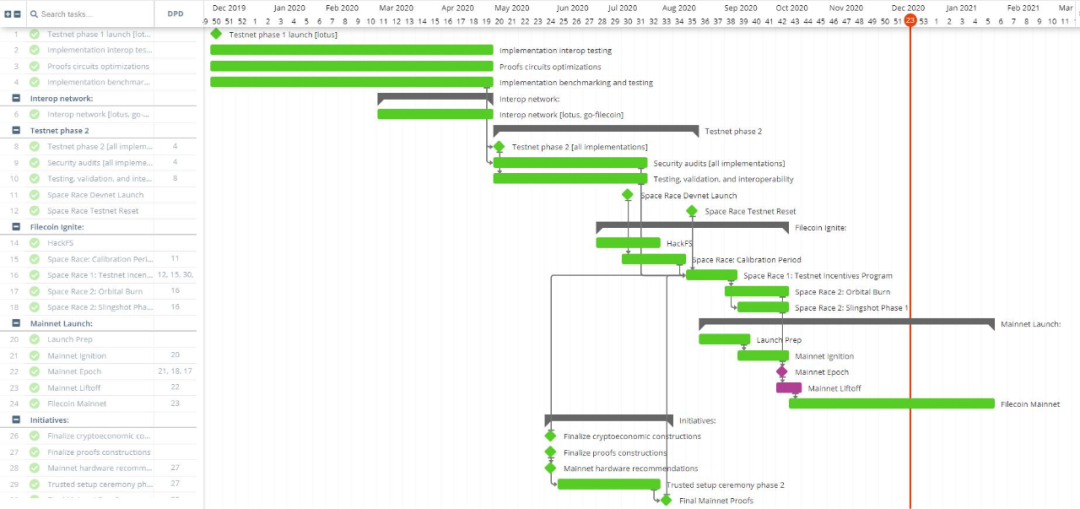Collapse the Interop network group

click(16, 98)
